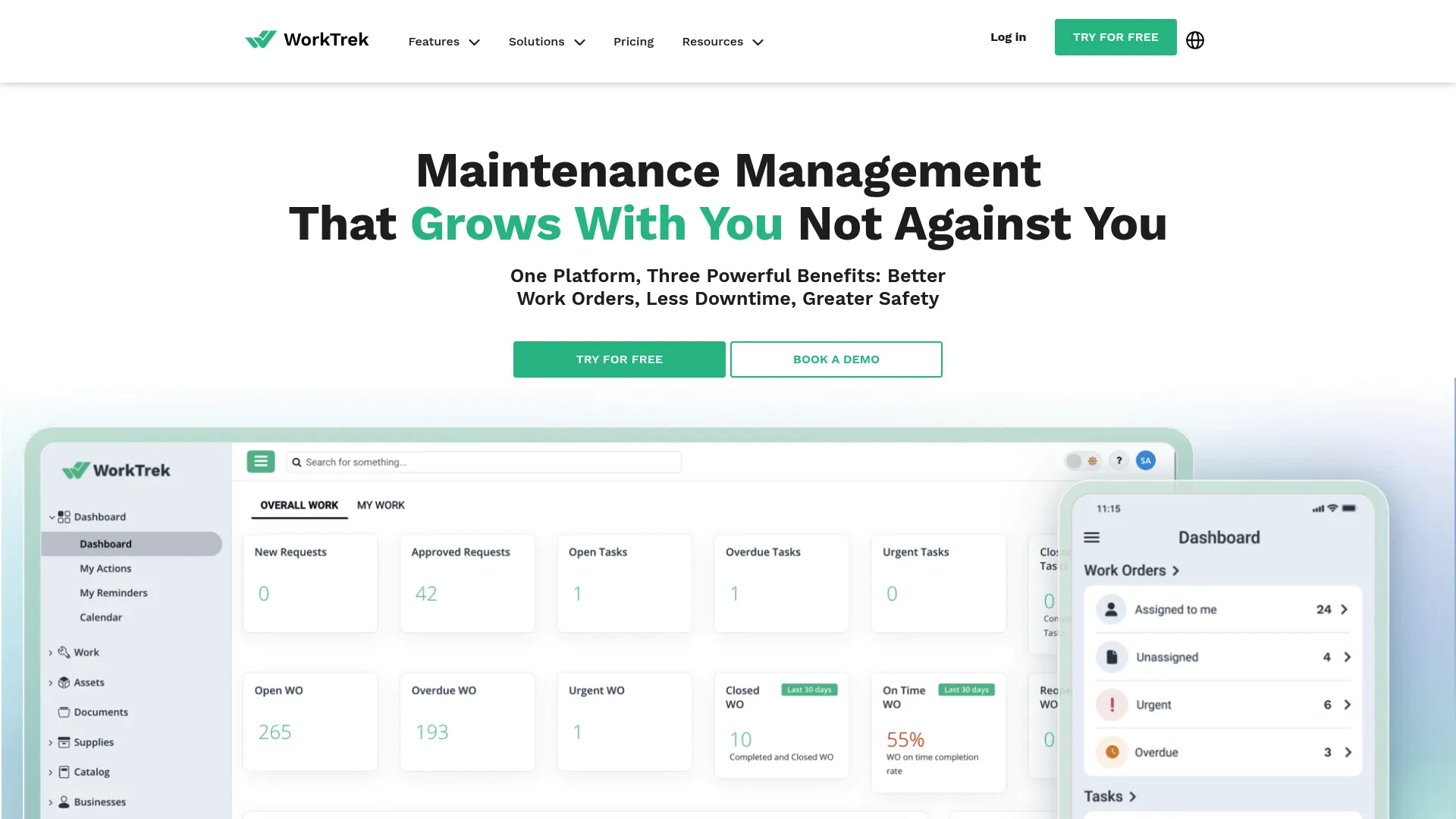Click the Closed WO value 10
This screenshot has height=819, width=1456.
coord(741,739)
